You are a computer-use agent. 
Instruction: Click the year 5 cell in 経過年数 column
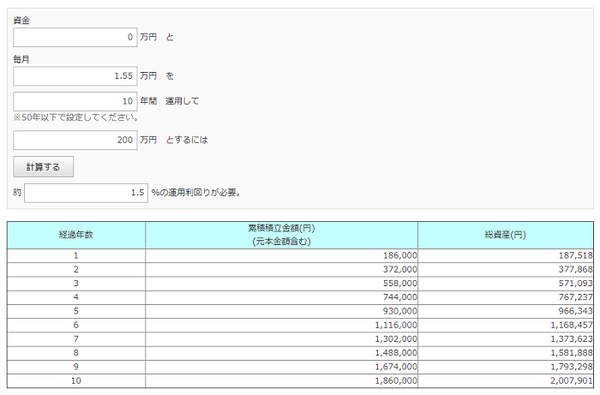click(x=76, y=311)
